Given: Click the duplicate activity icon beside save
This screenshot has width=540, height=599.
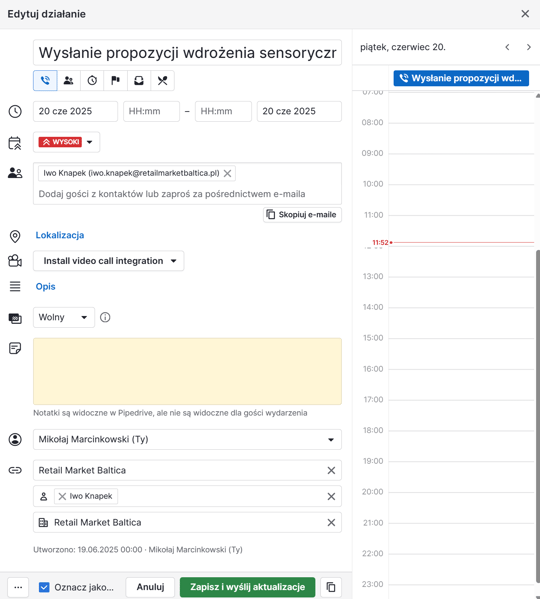Looking at the screenshot, I should click(x=331, y=587).
